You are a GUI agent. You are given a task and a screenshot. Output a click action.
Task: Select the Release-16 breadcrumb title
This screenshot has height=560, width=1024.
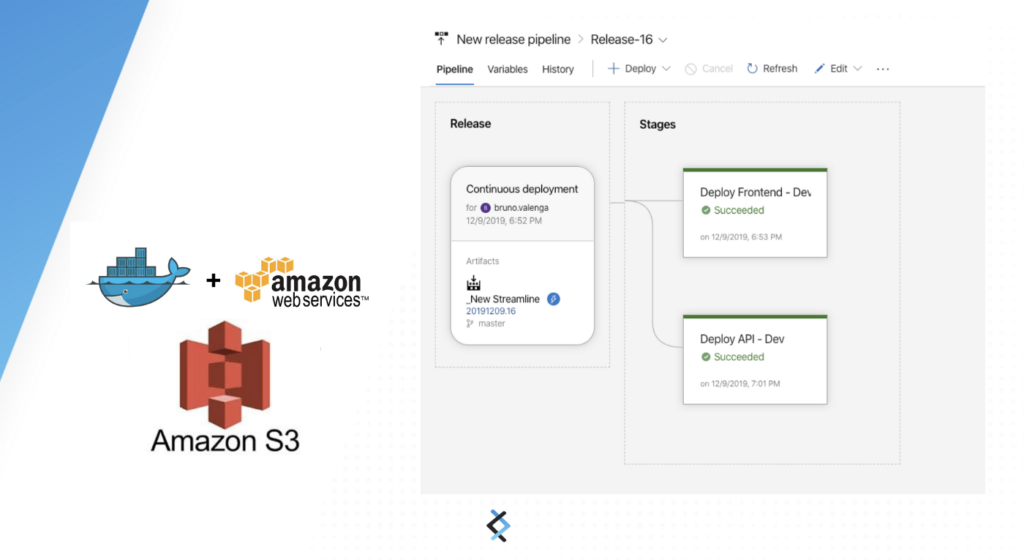(621, 39)
